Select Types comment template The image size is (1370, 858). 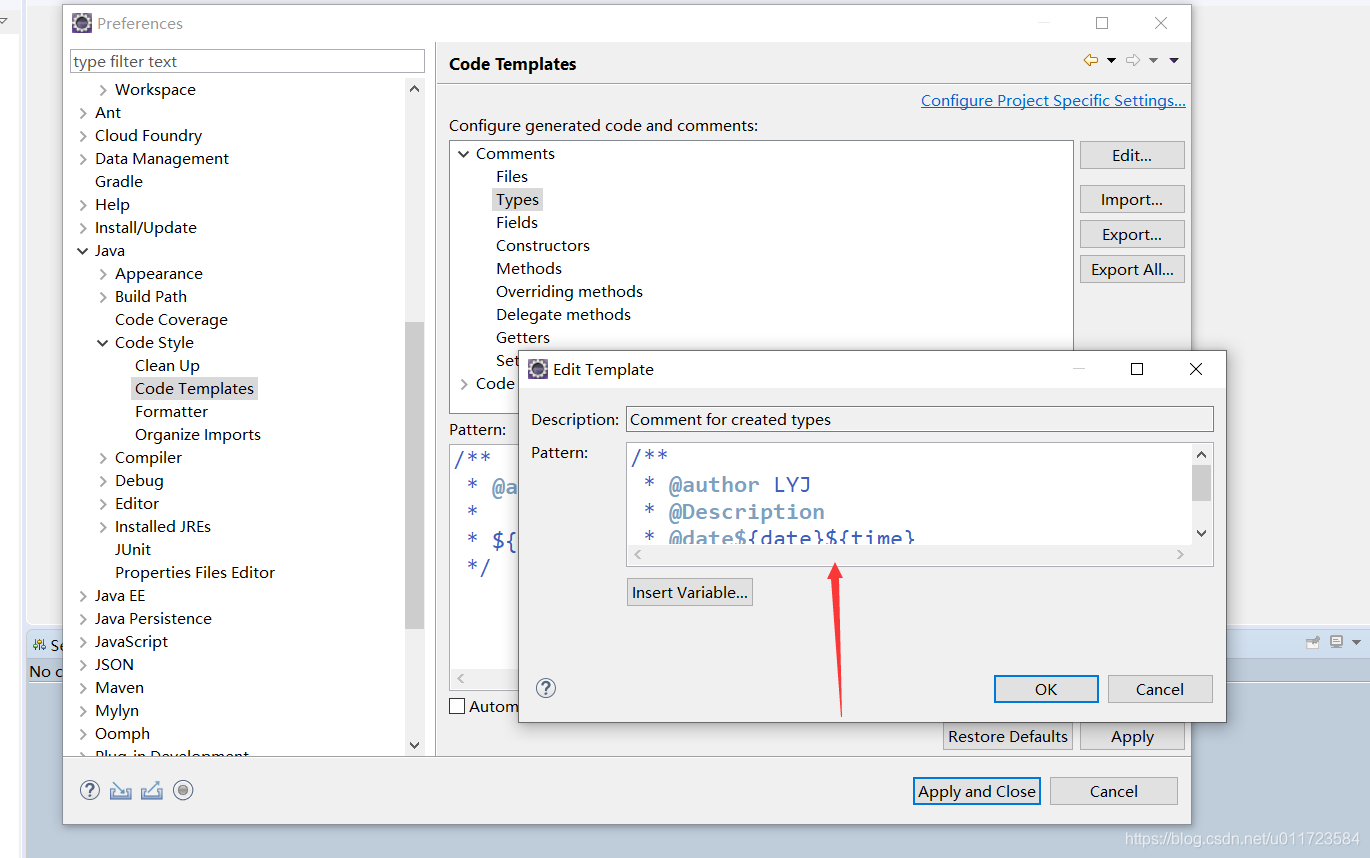coord(517,200)
